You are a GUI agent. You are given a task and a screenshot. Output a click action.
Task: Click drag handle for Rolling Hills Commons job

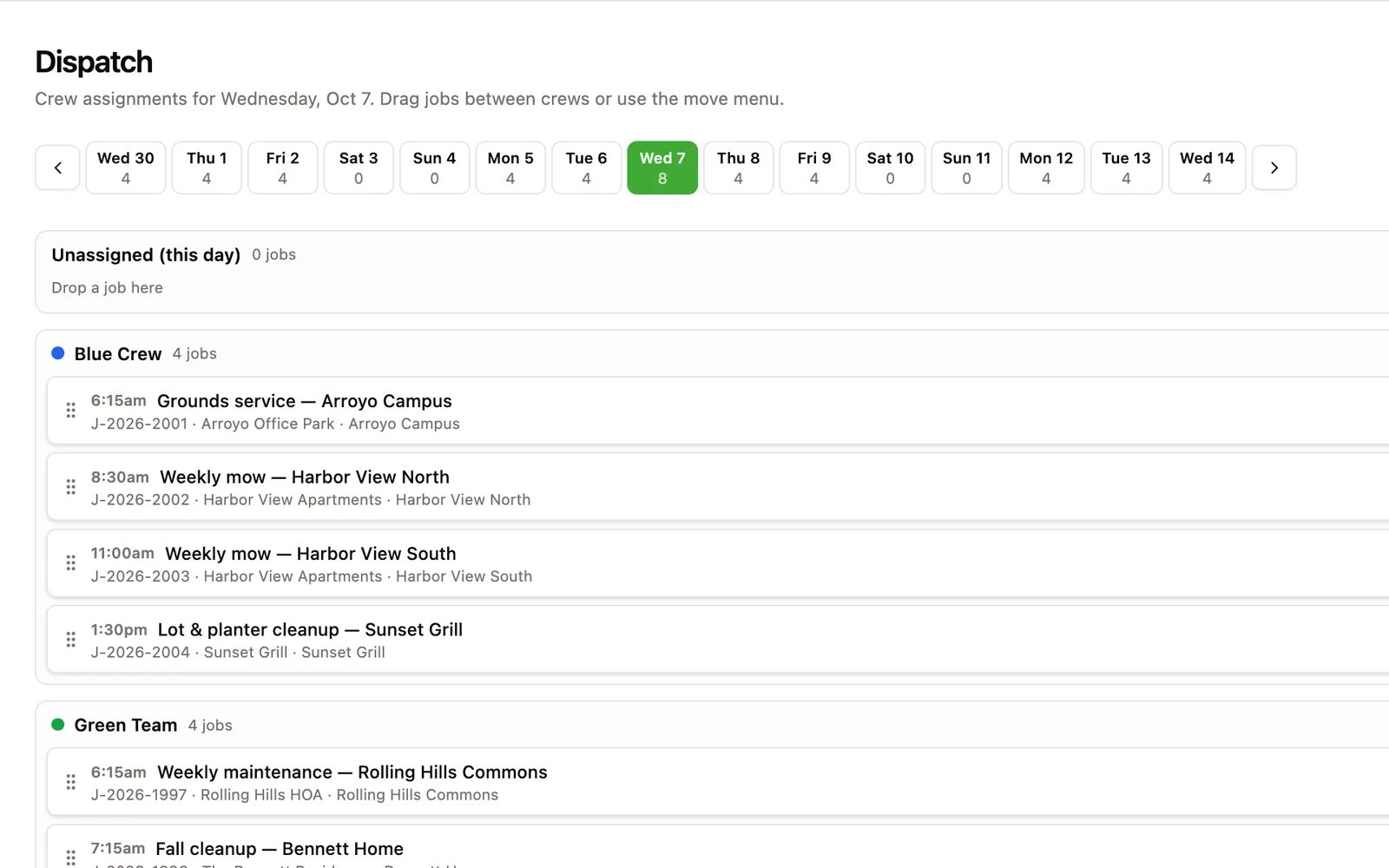pyautogui.click(x=71, y=782)
